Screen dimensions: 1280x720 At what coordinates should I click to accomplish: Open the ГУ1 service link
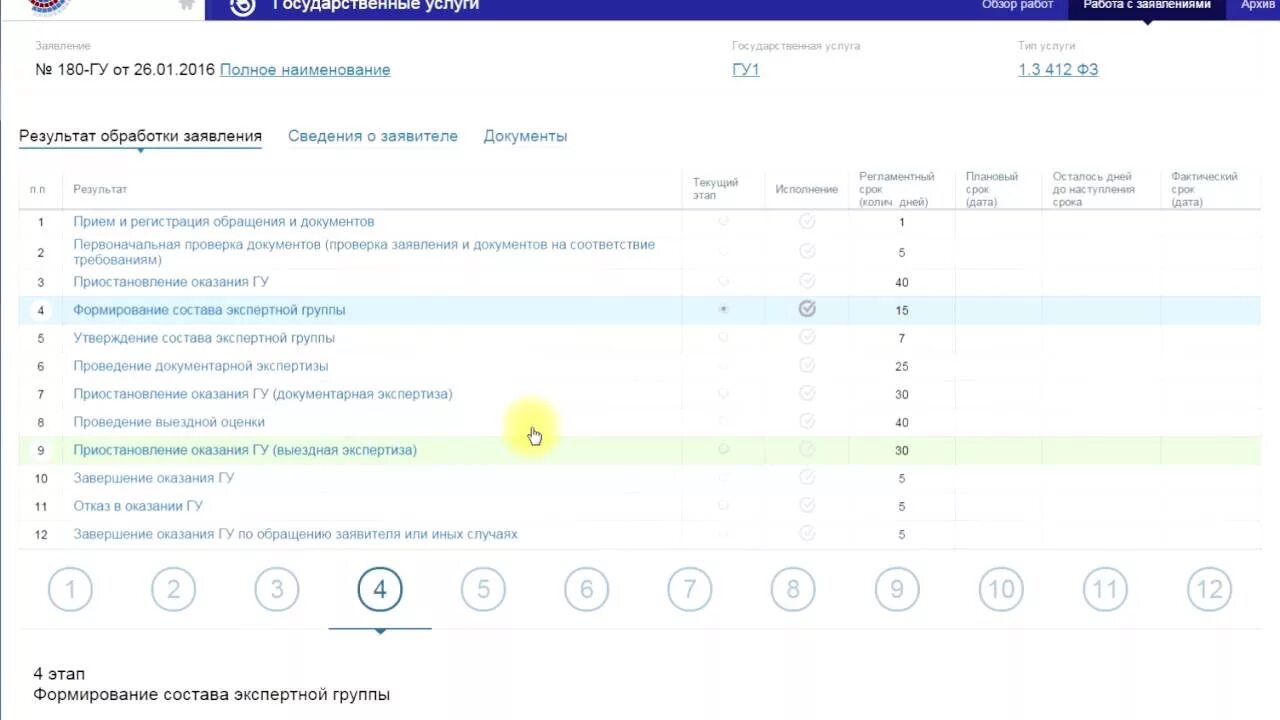746,70
